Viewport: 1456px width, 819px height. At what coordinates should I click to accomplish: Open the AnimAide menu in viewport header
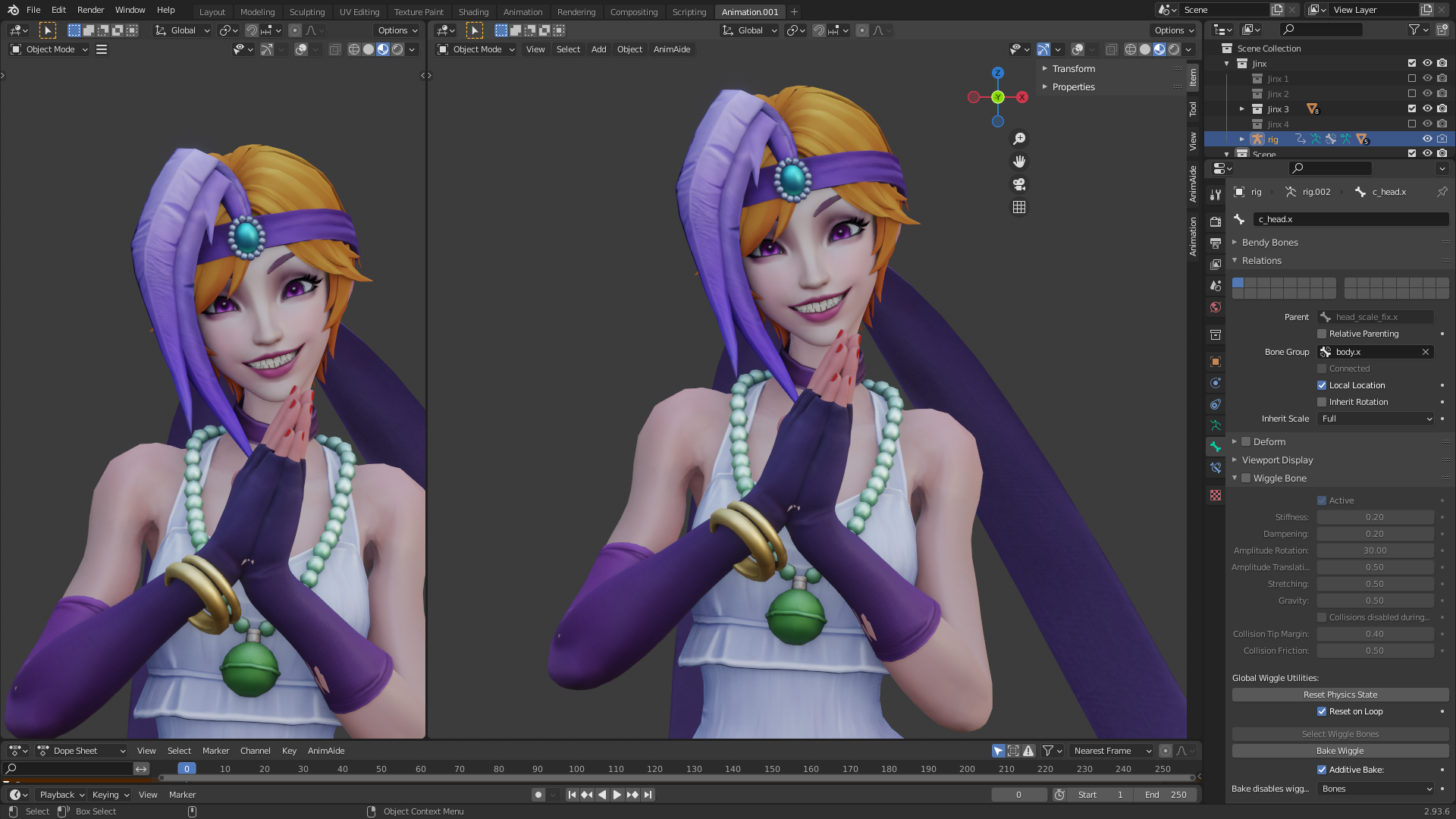pyautogui.click(x=672, y=49)
